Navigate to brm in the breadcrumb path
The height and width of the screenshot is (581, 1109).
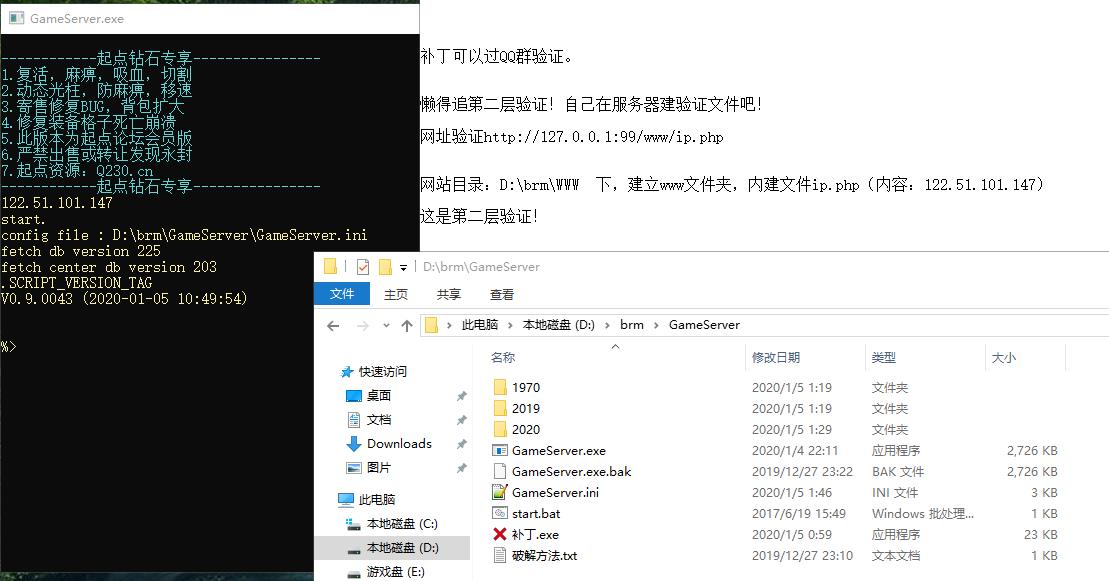pyautogui.click(x=631, y=325)
